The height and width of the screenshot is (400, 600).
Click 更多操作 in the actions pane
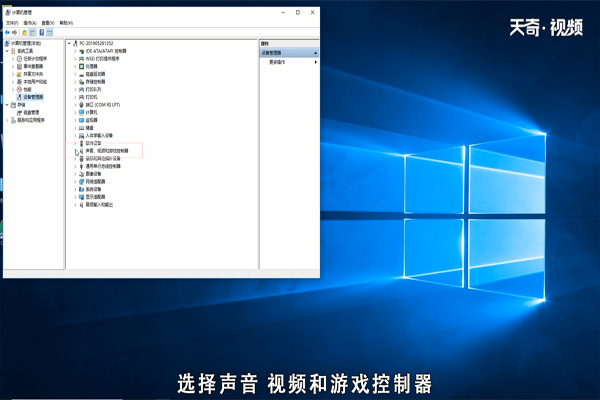pyautogui.click(x=277, y=62)
